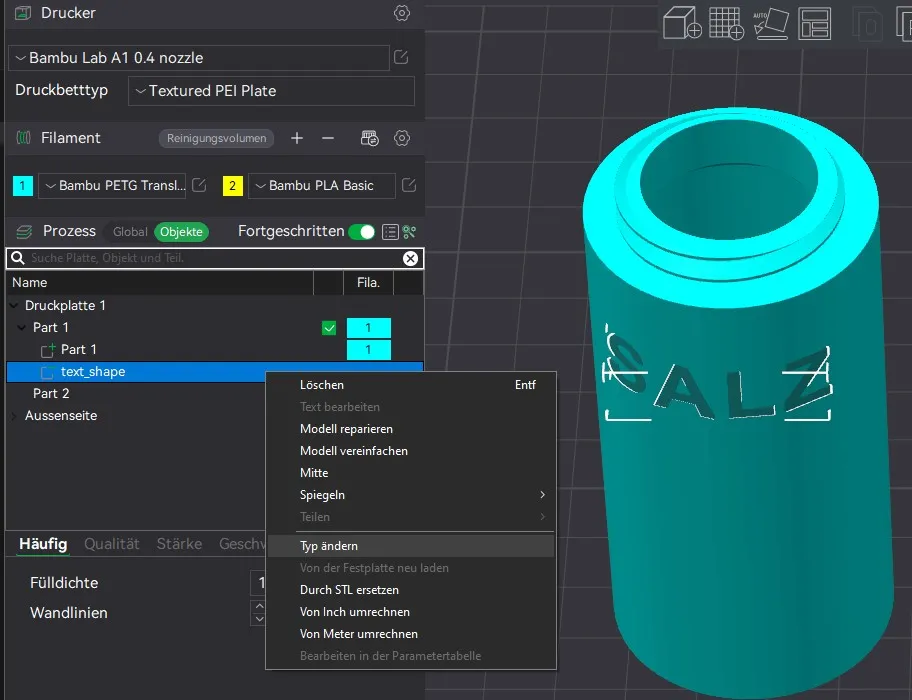Image resolution: width=912 pixels, height=700 pixels.
Task: Click the Prozess layers icon
Action: point(24,232)
